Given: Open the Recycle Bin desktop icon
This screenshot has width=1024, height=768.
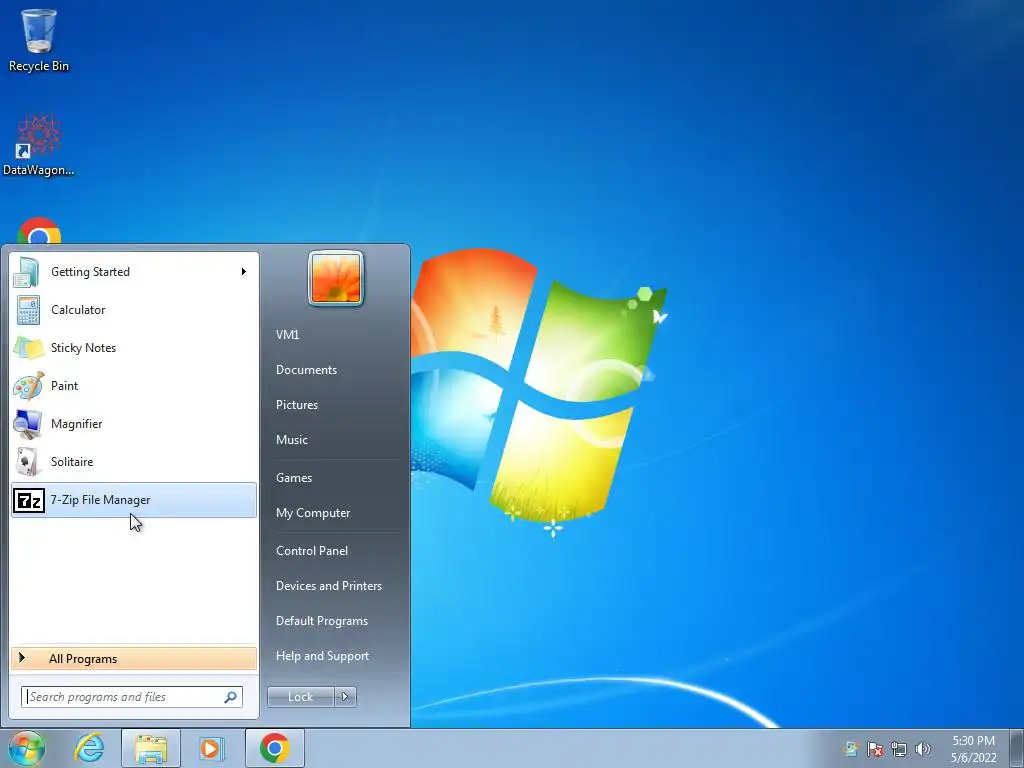Looking at the screenshot, I should tap(39, 40).
